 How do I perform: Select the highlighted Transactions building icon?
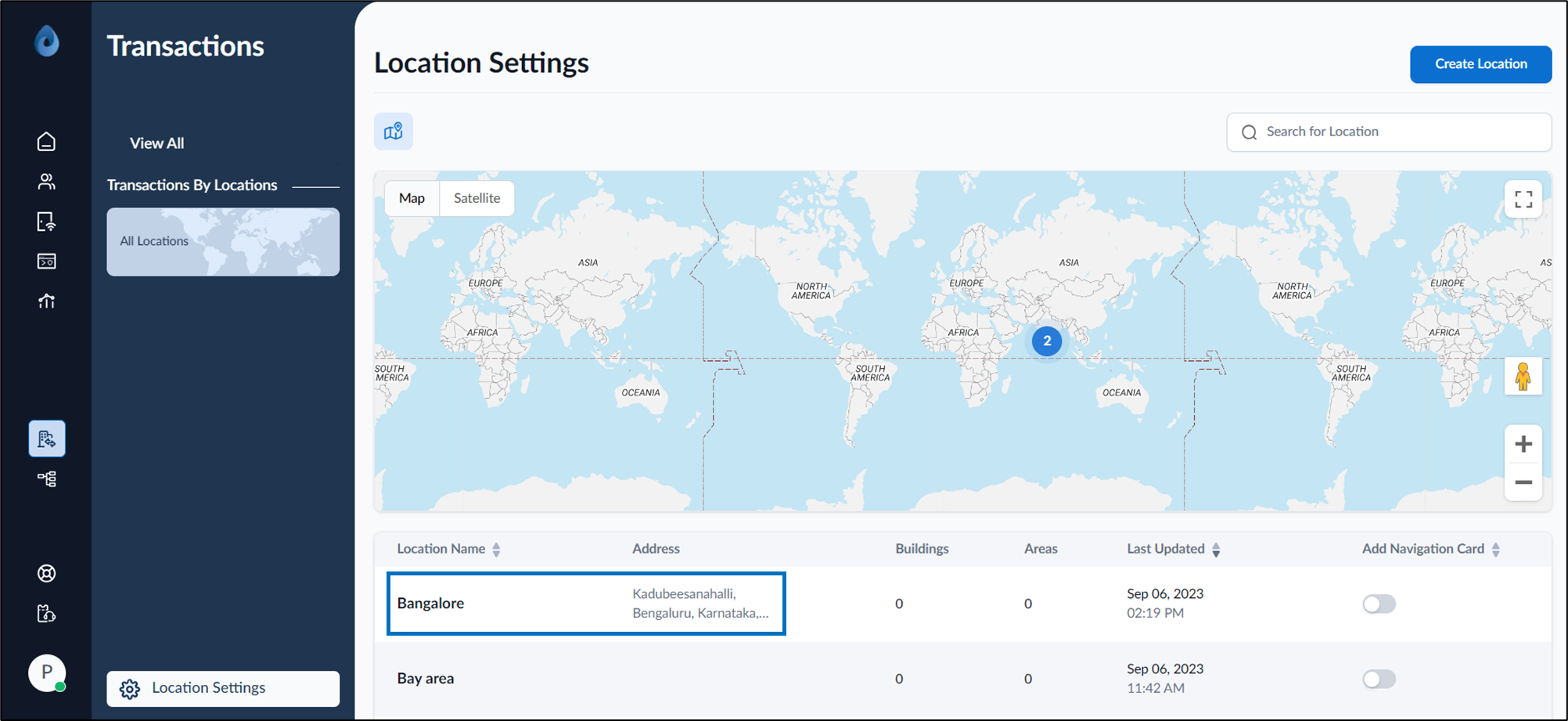coord(47,438)
